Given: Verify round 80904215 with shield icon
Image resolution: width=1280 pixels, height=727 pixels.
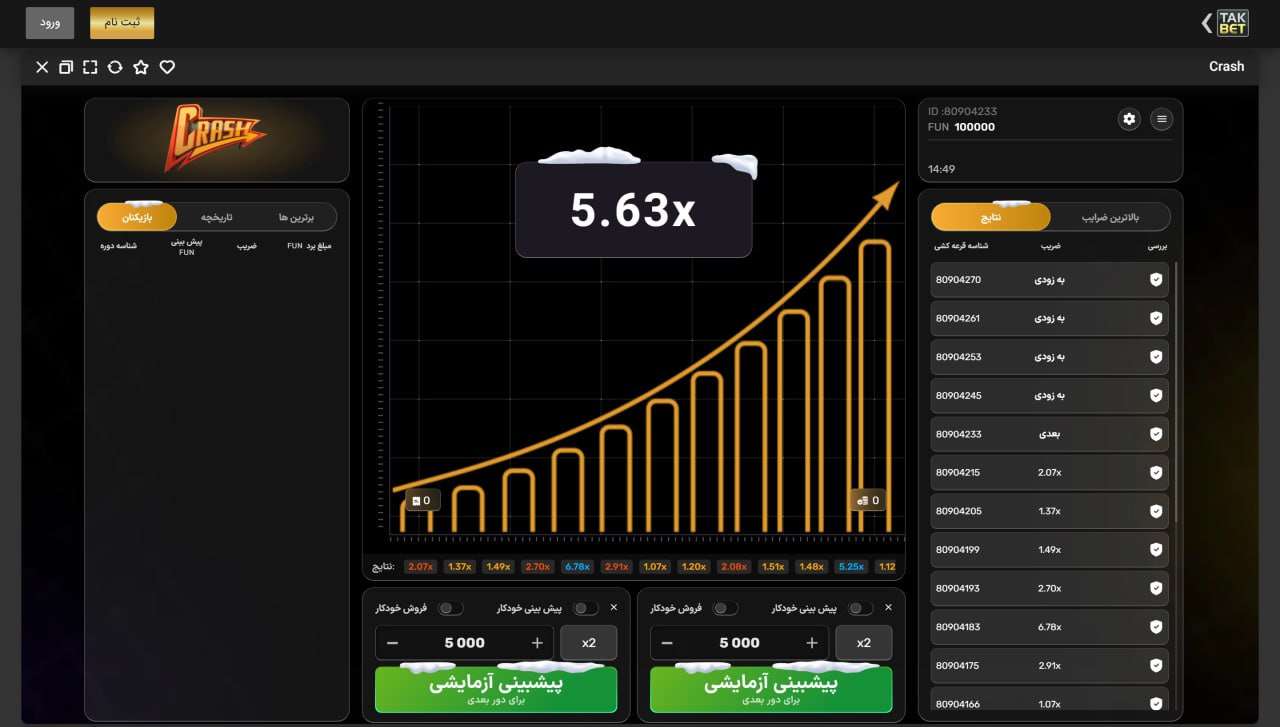Looking at the screenshot, I should tap(1156, 473).
